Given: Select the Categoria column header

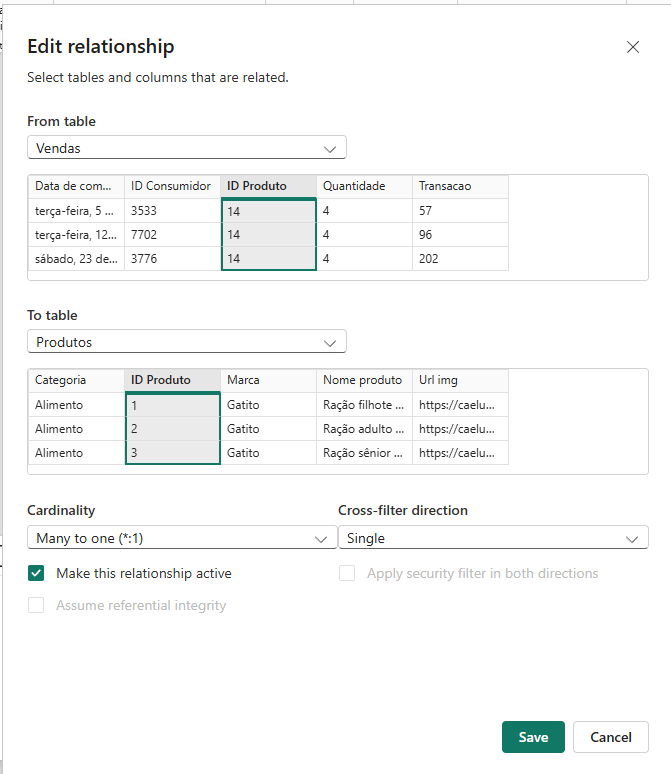Looking at the screenshot, I should [x=77, y=380].
